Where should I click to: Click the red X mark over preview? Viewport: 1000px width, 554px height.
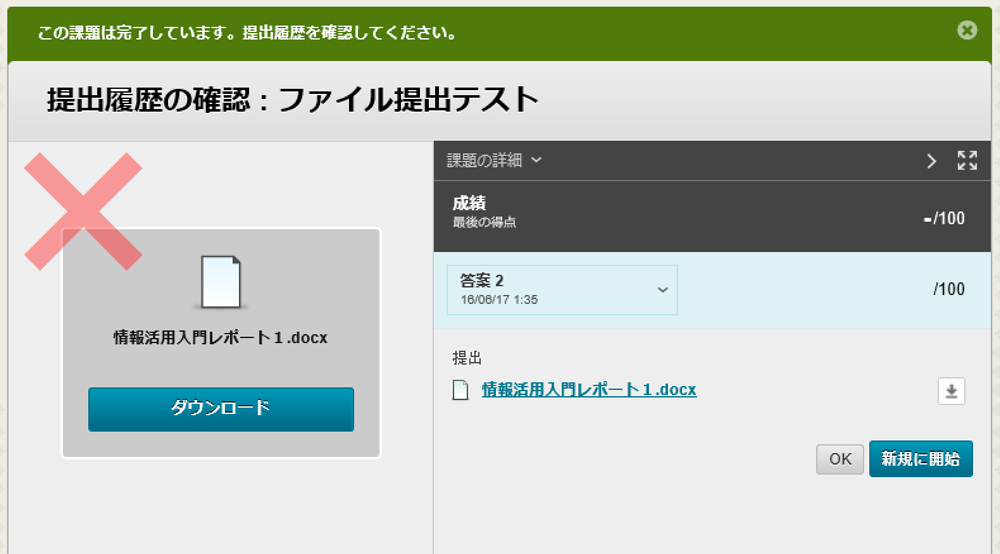pos(83,211)
